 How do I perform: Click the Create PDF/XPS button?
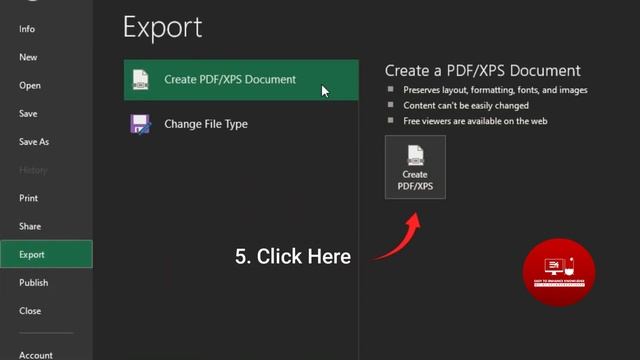[x=415, y=167]
